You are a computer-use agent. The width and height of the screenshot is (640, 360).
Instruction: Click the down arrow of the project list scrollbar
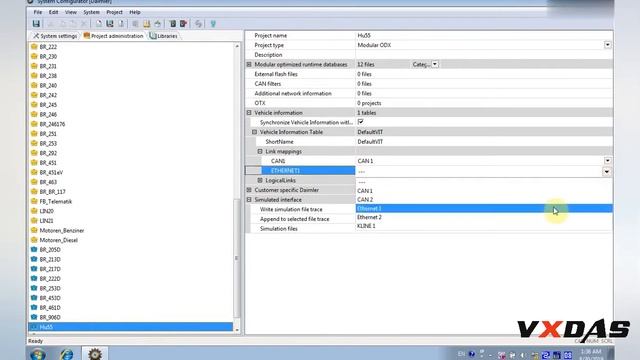coord(237,330)
